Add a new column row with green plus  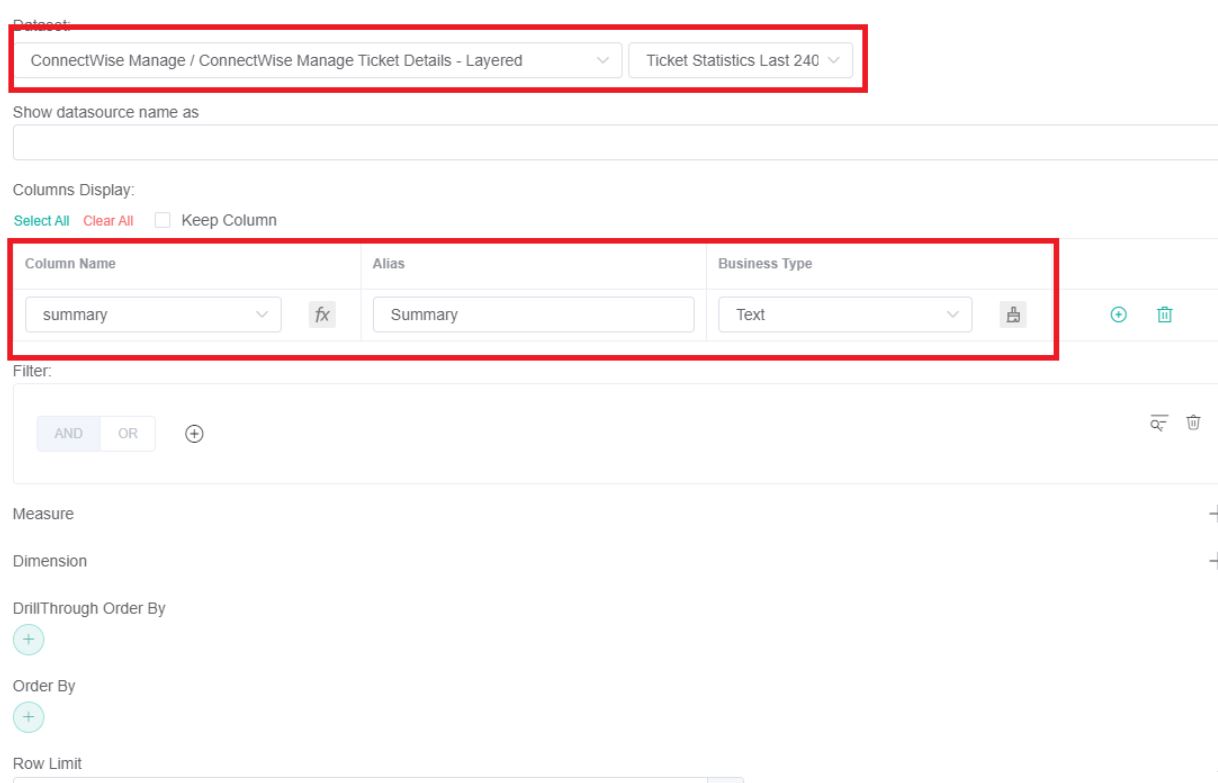tap(1118, 315)
